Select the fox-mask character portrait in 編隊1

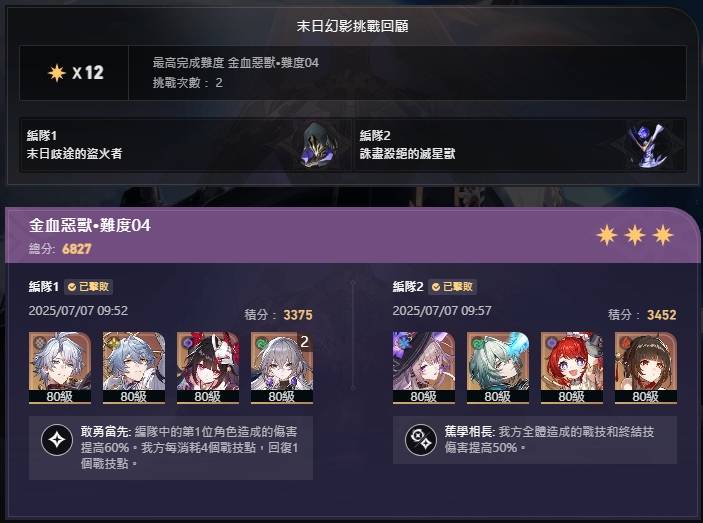coord(208,368)
